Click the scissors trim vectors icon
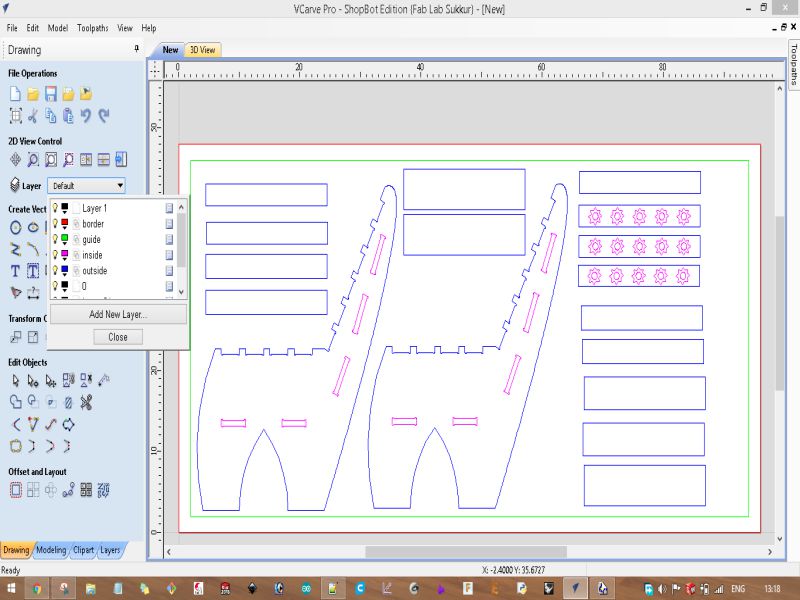800x600 pixels. pyautogui.click(x=86, y=402)
